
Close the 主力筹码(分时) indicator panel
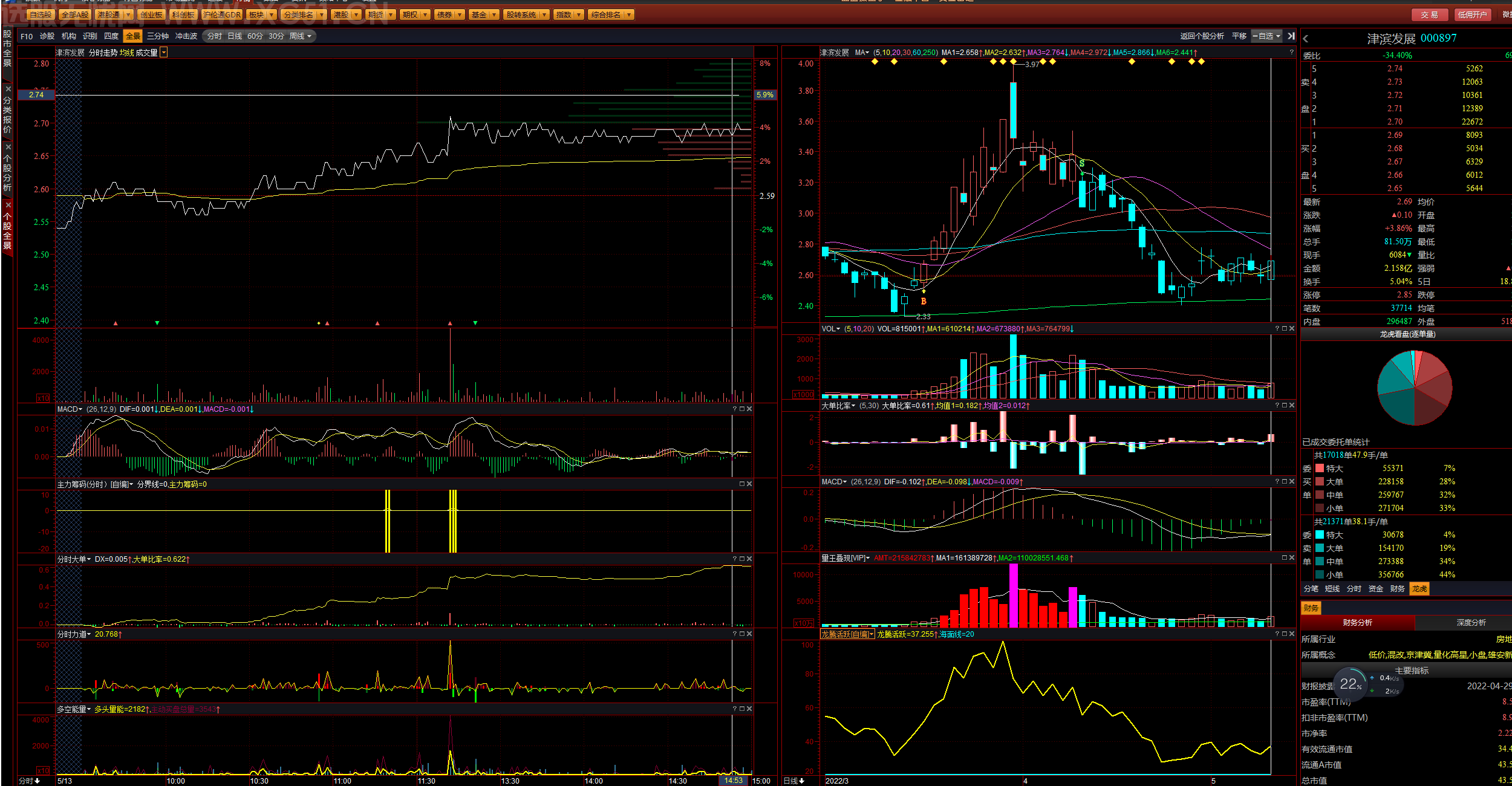pos(749,484)
